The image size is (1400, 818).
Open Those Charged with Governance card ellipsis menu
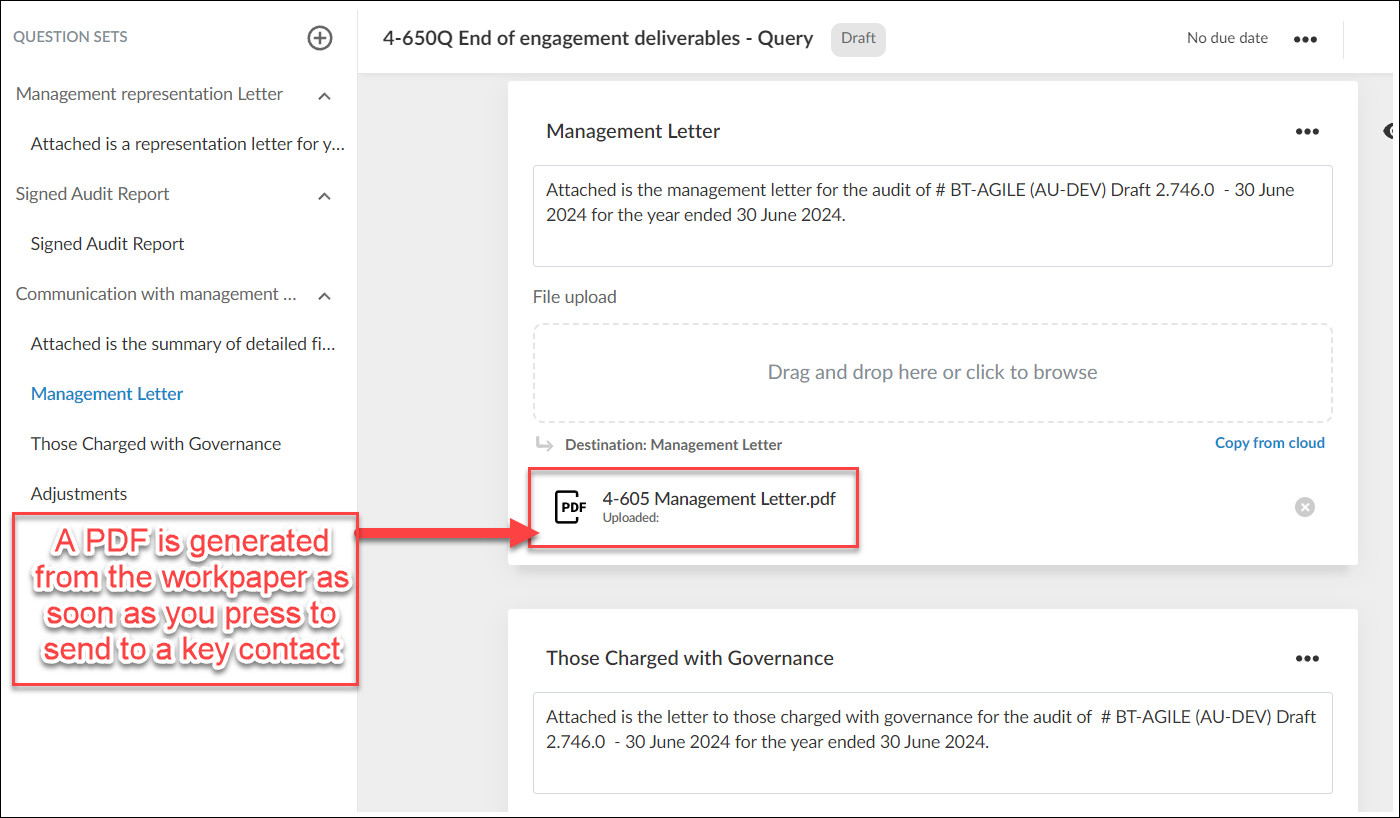click(1307, 658)
